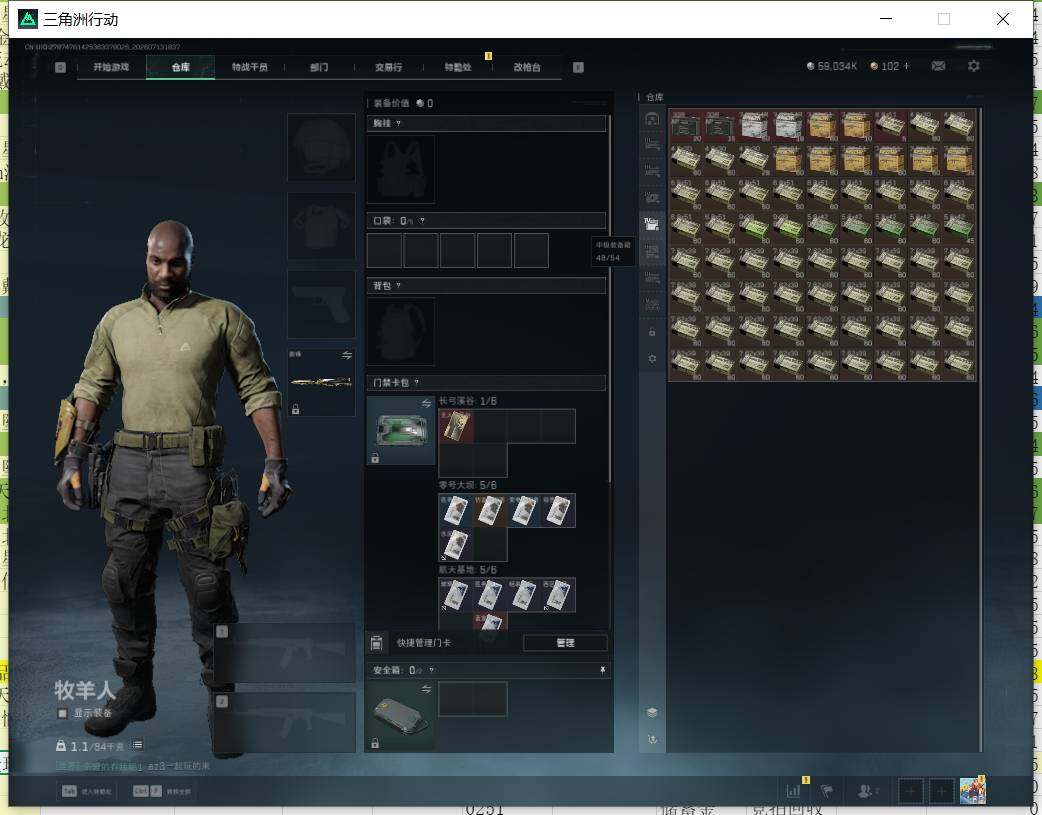Select the empty backpack slot
The height and width of the screenshot is (815, 1042).
point(401,331)
